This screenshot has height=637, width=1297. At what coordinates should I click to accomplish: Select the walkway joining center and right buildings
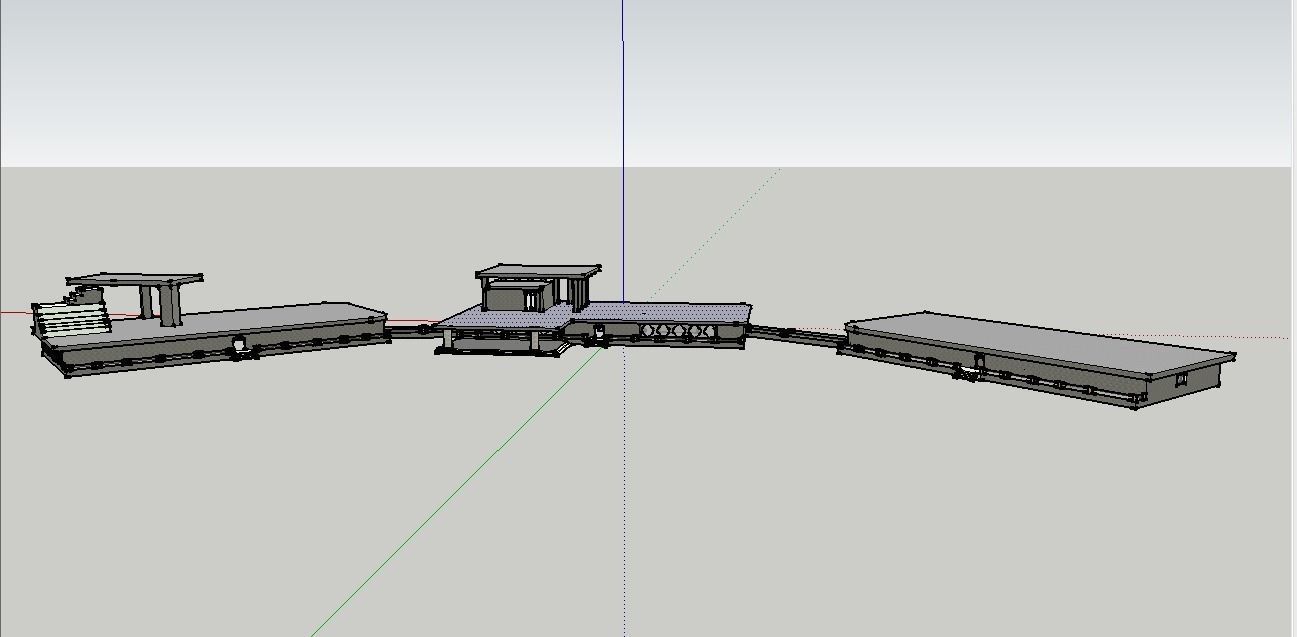796,336
